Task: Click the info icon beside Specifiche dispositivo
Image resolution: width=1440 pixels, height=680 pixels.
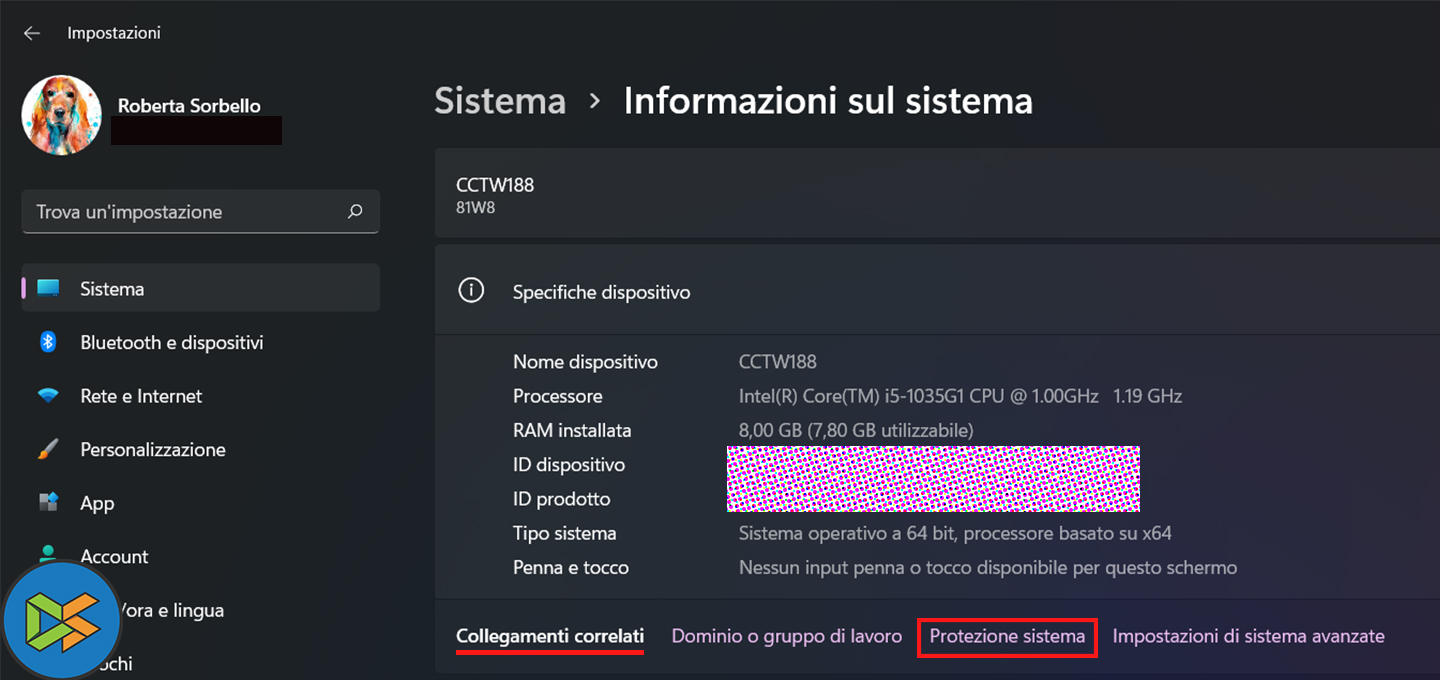Action: pos(470,291)
